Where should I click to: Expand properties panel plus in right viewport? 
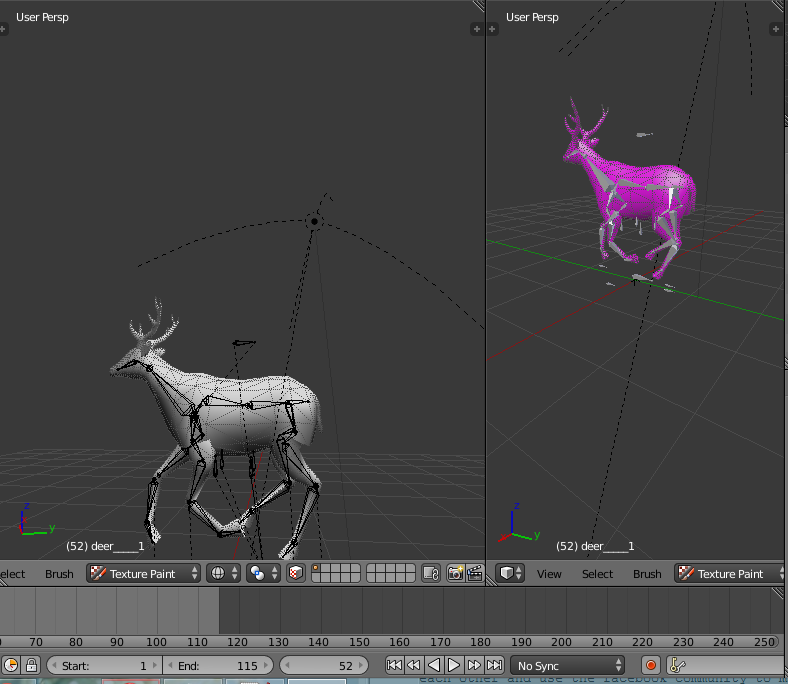[775, 29]
